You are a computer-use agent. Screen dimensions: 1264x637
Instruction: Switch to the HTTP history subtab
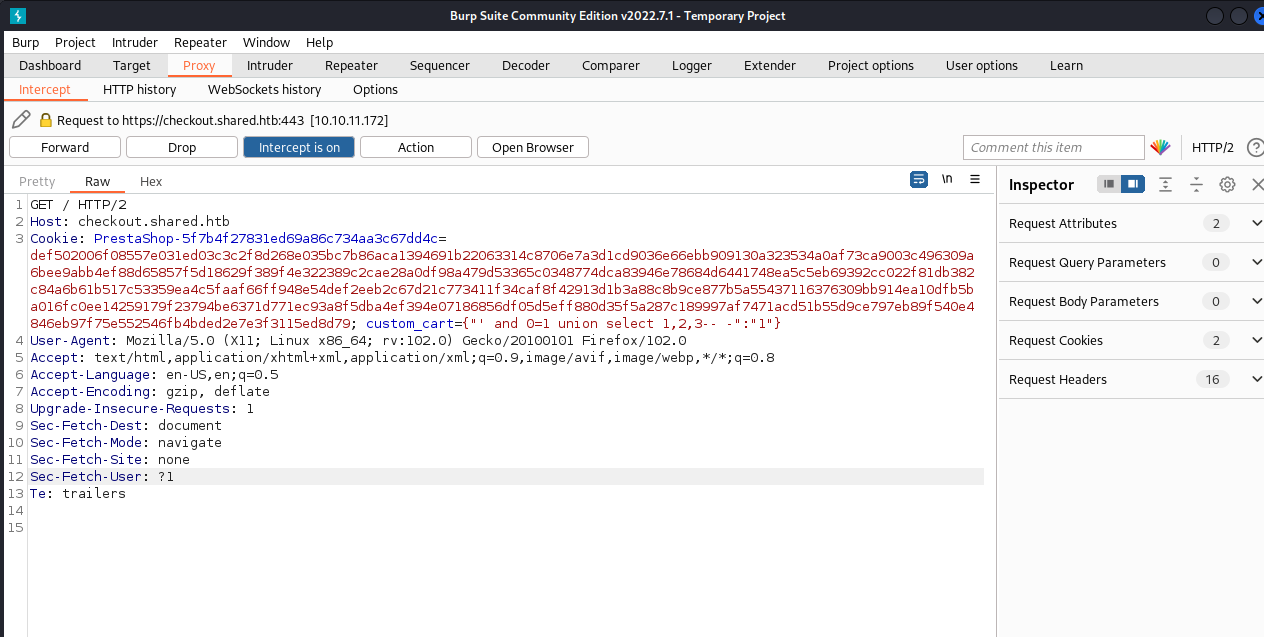click(x=139, y=89)
